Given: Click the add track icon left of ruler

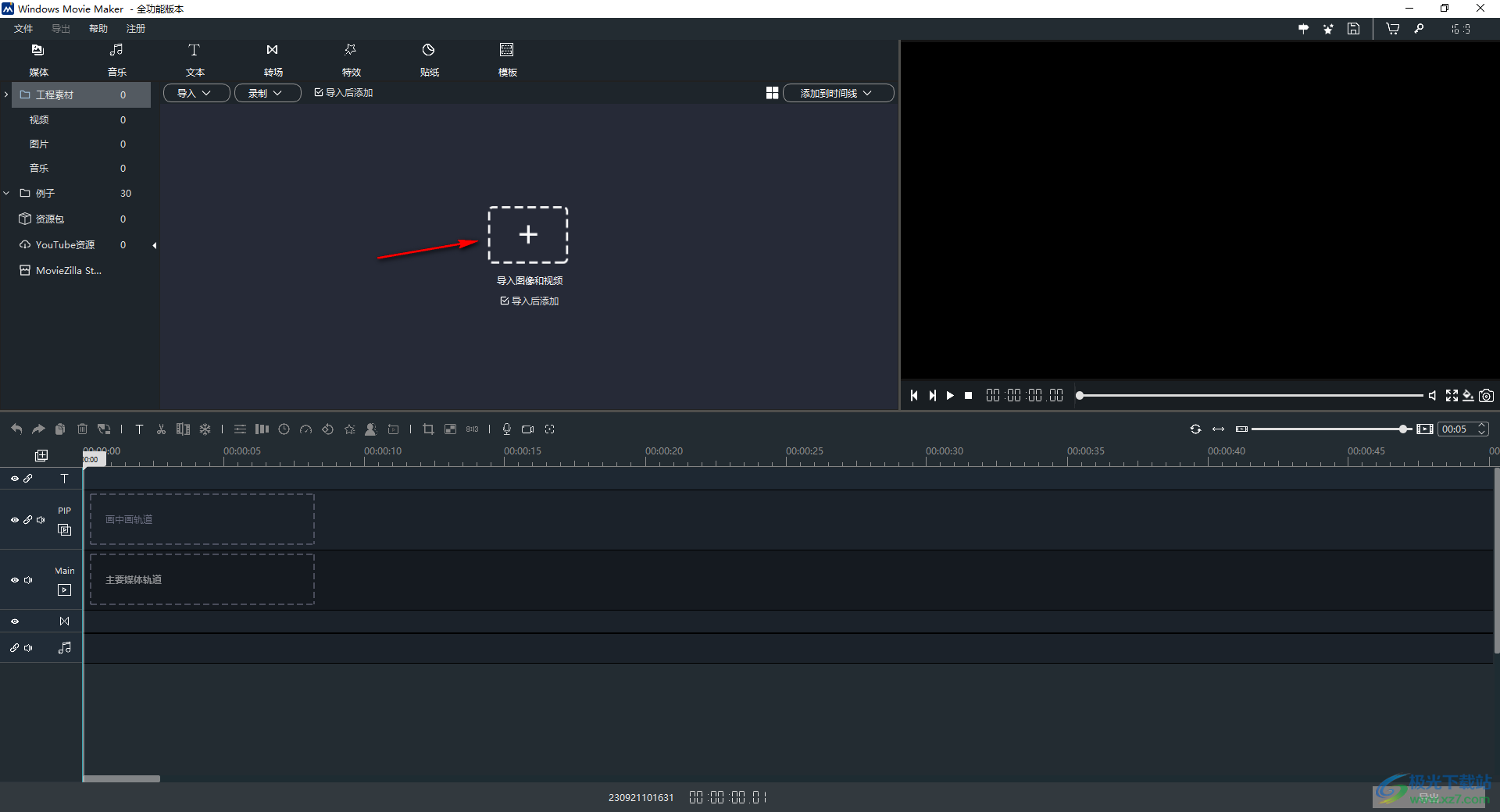Looking at the screenshot, I should [x=41, y=455].
